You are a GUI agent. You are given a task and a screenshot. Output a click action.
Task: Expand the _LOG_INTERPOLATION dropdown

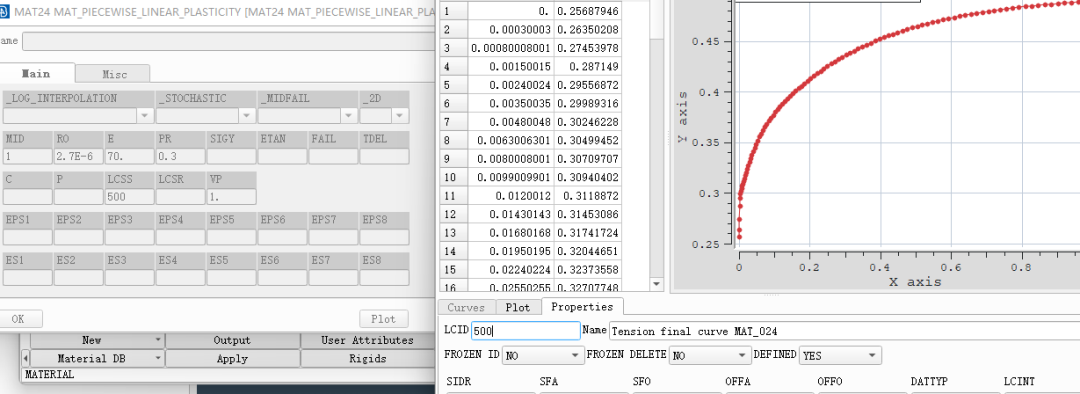(x=145, y=115)
